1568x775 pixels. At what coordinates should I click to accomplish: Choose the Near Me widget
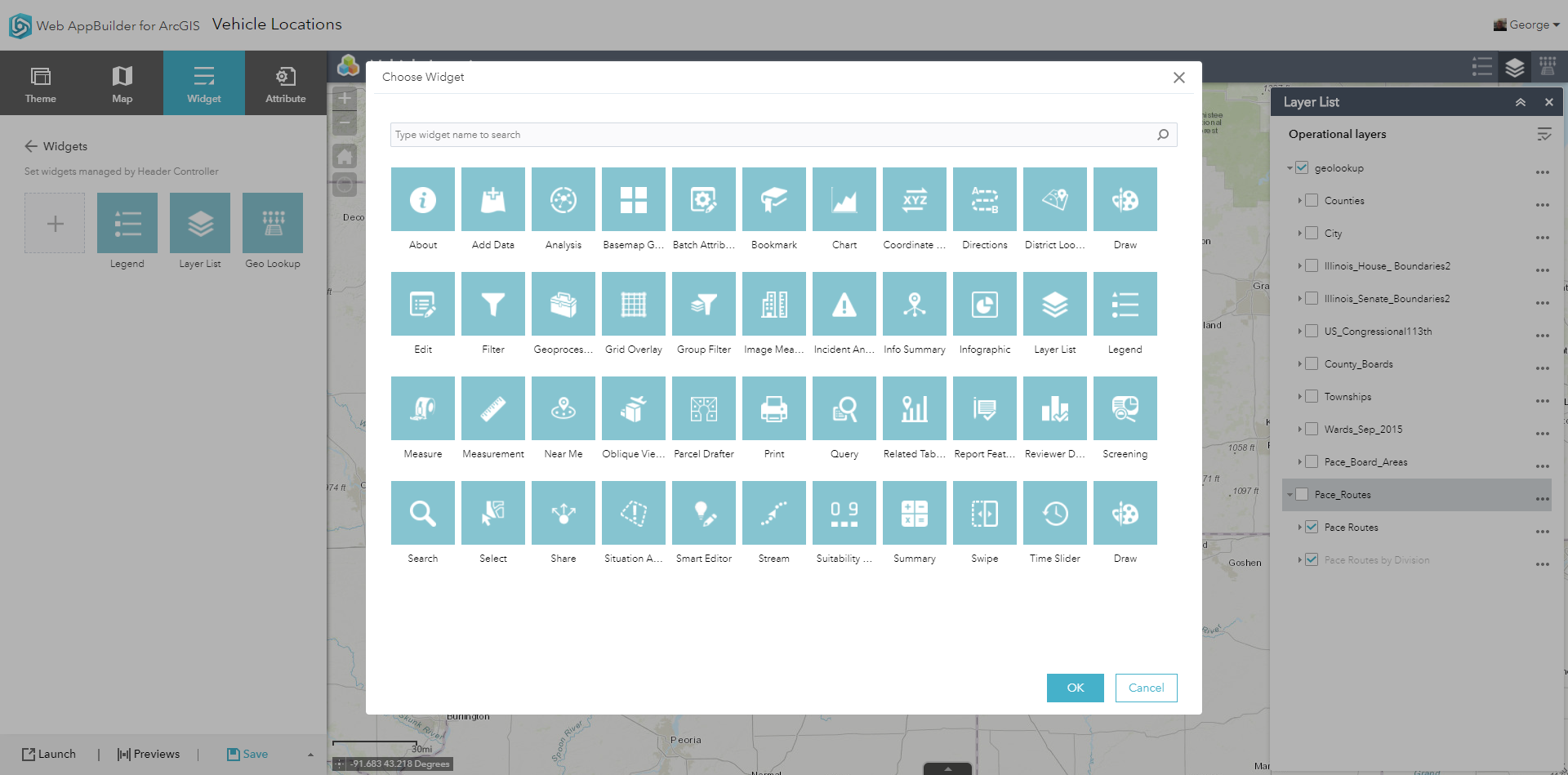(x=563, y=408)
